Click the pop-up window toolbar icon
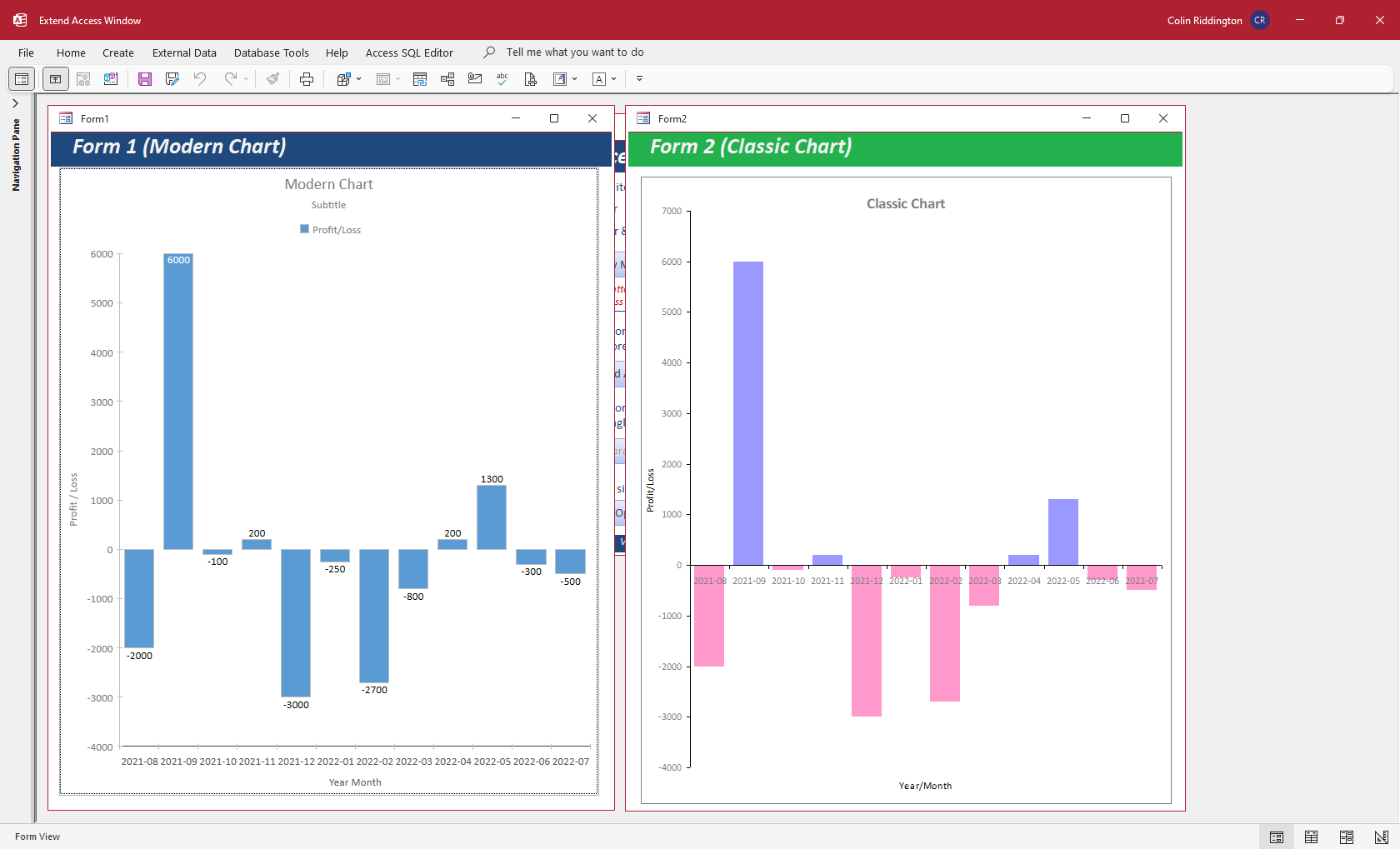Screen dimensions: 1400x849 [55, 79]
